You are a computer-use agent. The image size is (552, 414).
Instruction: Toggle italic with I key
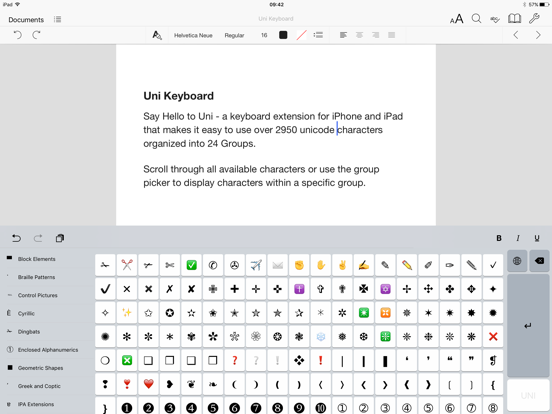pyautogui.click(x=518, y=238)
